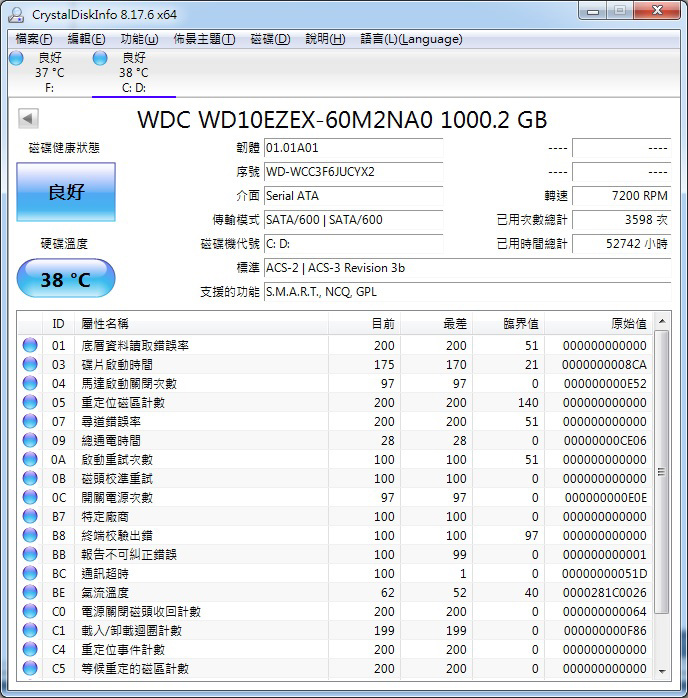Click status orb for attribute 01 row
Image resolution: width=688 pixels, height=698 pixels.
tap(30, 345)
